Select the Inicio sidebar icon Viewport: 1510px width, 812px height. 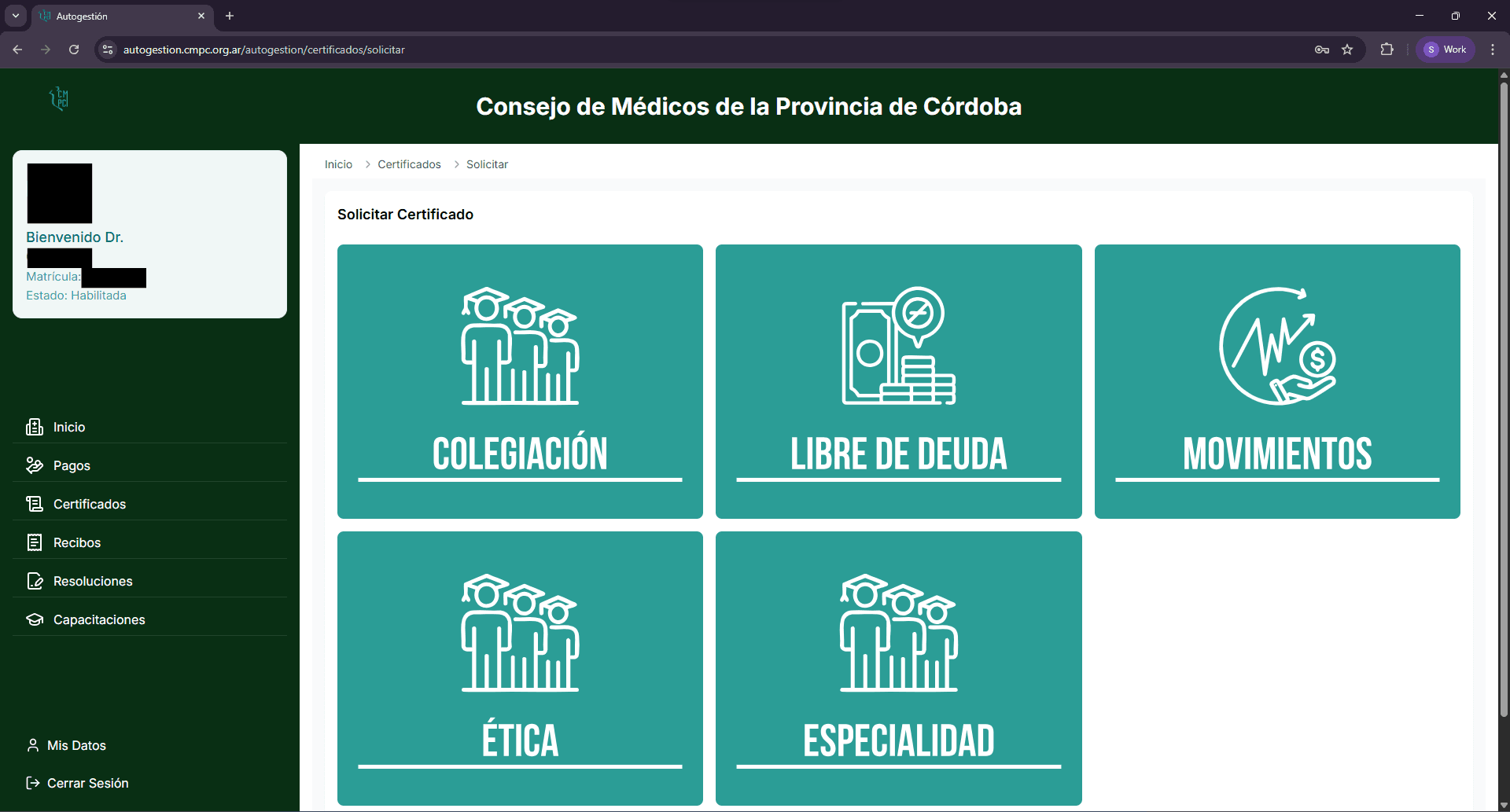(35, 426)
